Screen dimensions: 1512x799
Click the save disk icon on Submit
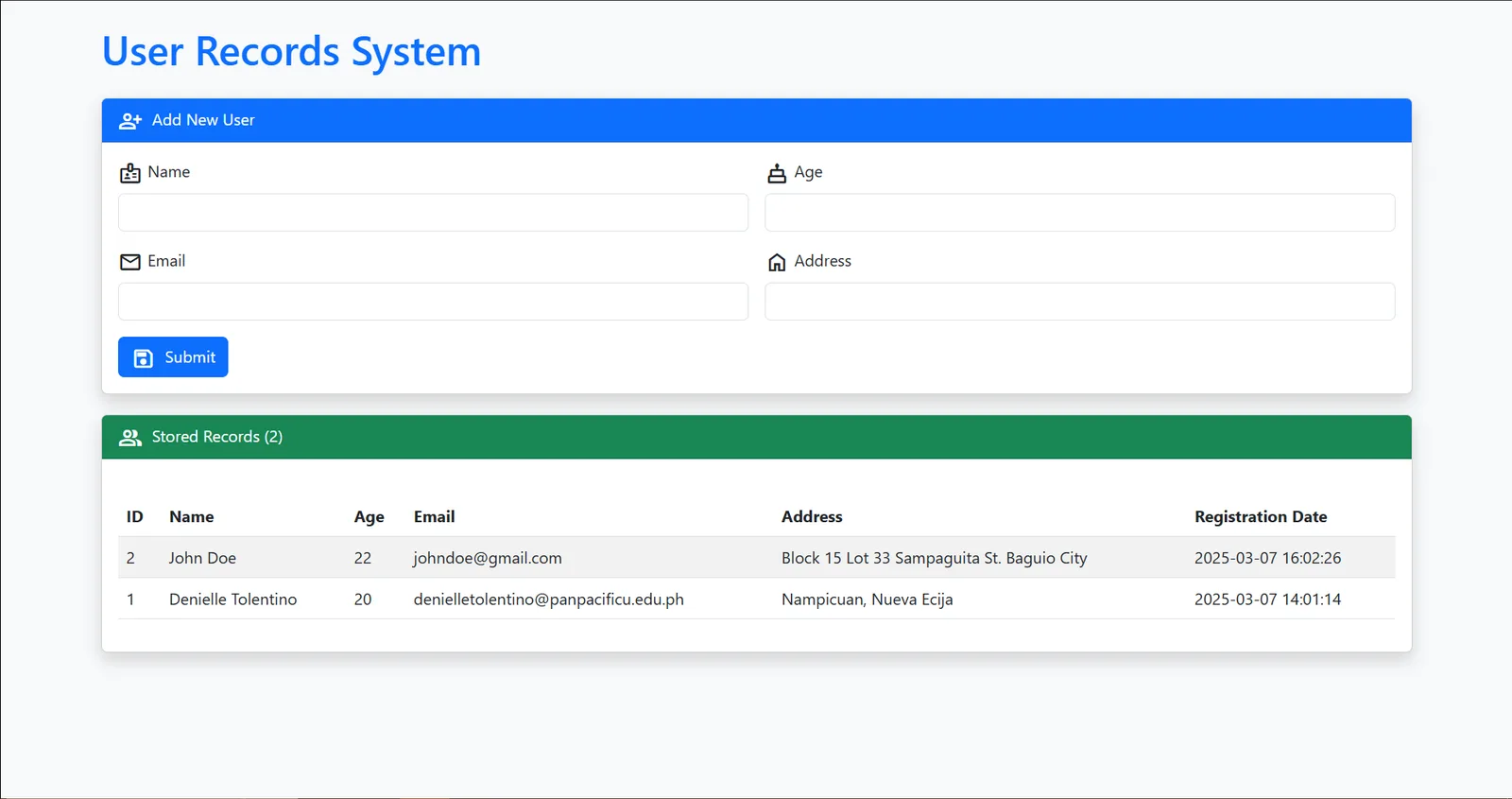tap(144, 358)
